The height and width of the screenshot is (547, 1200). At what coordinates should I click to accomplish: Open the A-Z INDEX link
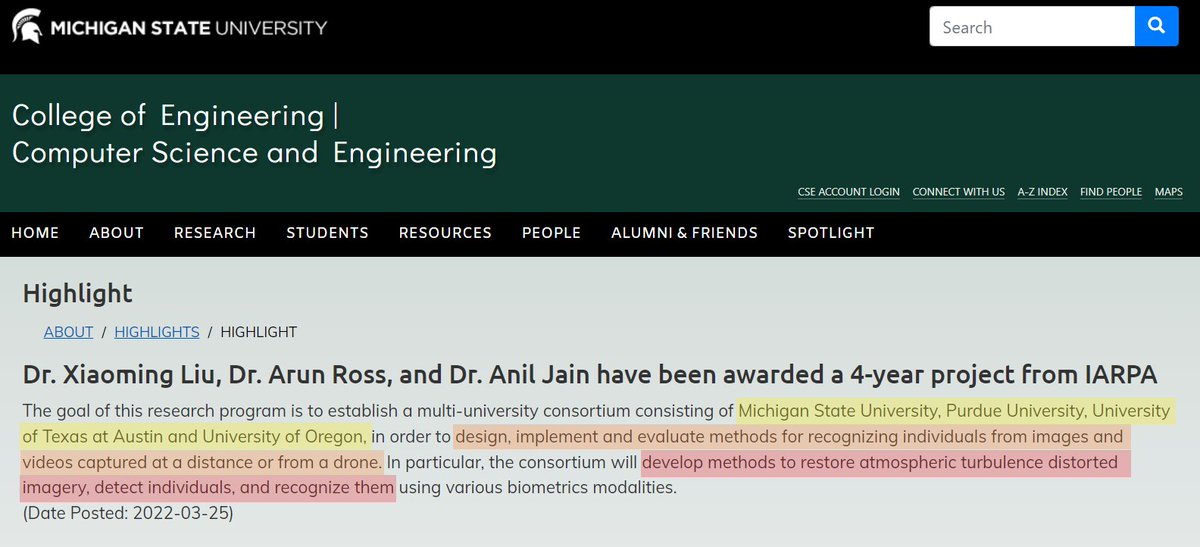point(1042,192)
